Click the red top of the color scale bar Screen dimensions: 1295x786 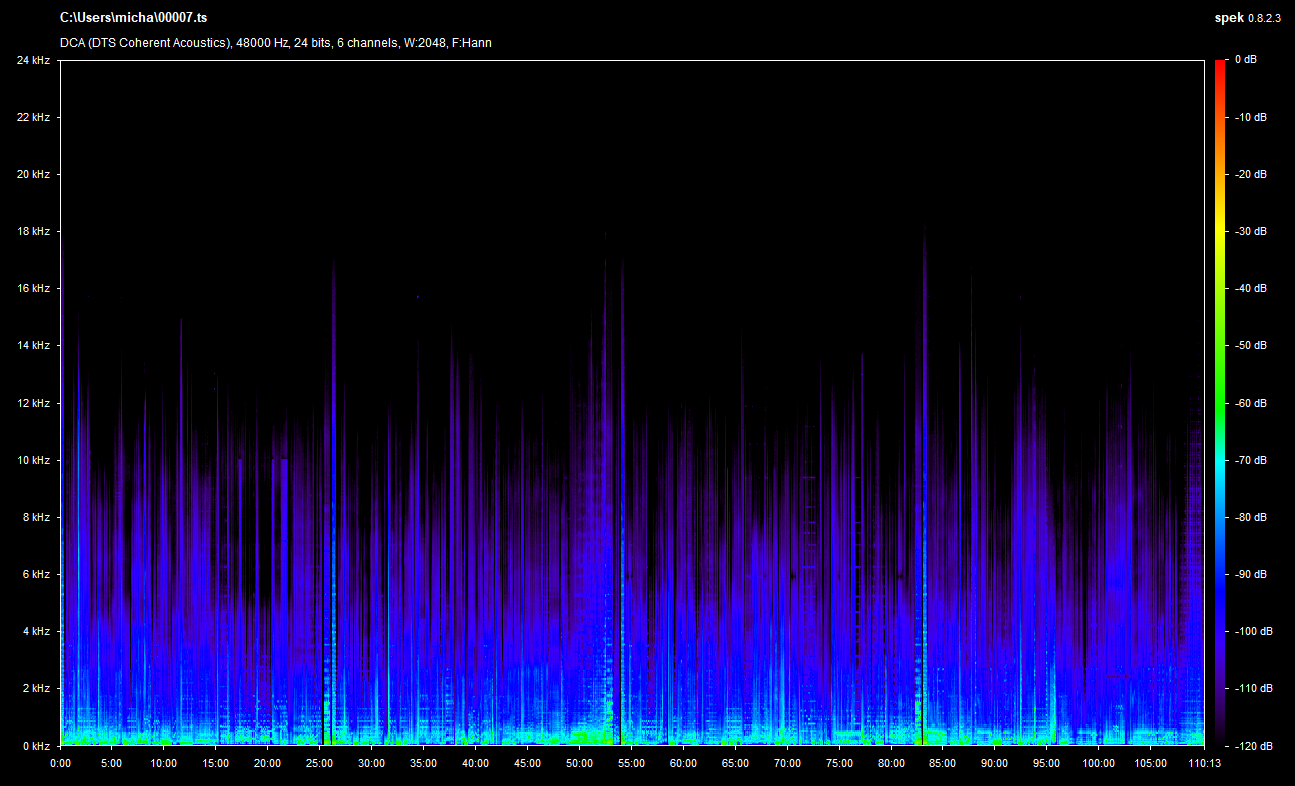tap(1220, 65)
